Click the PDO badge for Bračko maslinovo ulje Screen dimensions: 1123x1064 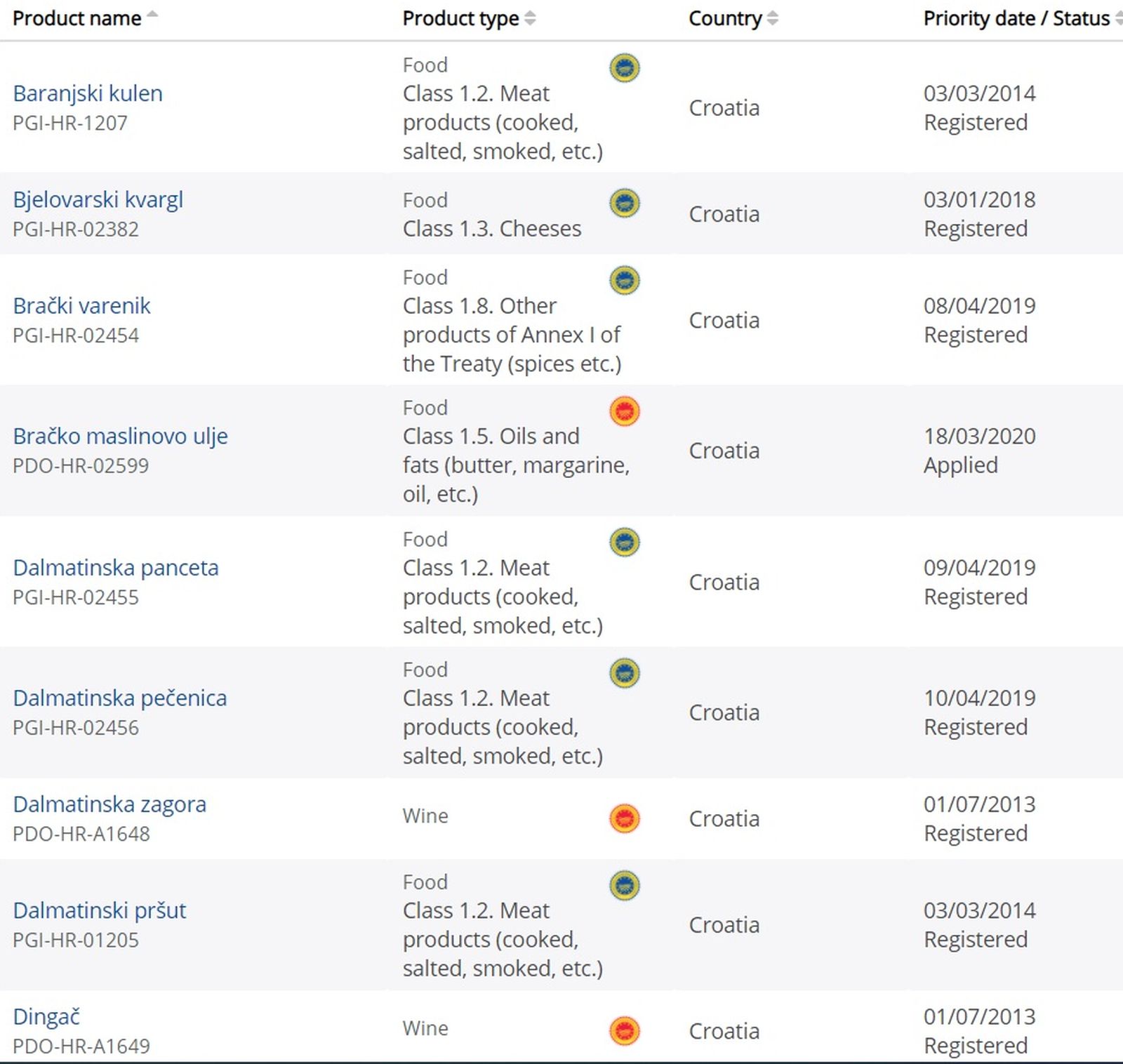(624, 411)
